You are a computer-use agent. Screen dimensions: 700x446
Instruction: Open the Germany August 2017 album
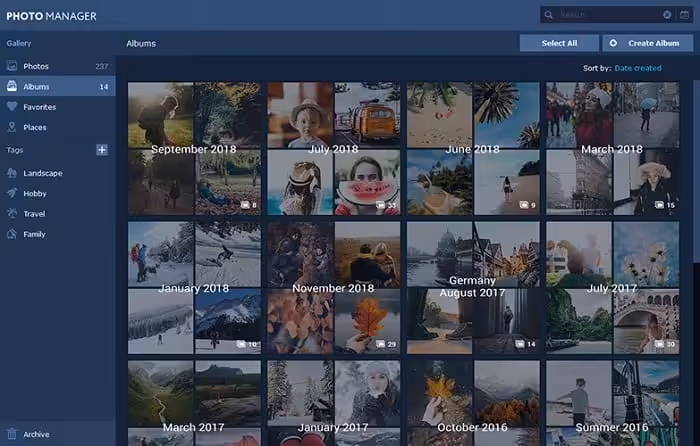click(x=472, y=288)
